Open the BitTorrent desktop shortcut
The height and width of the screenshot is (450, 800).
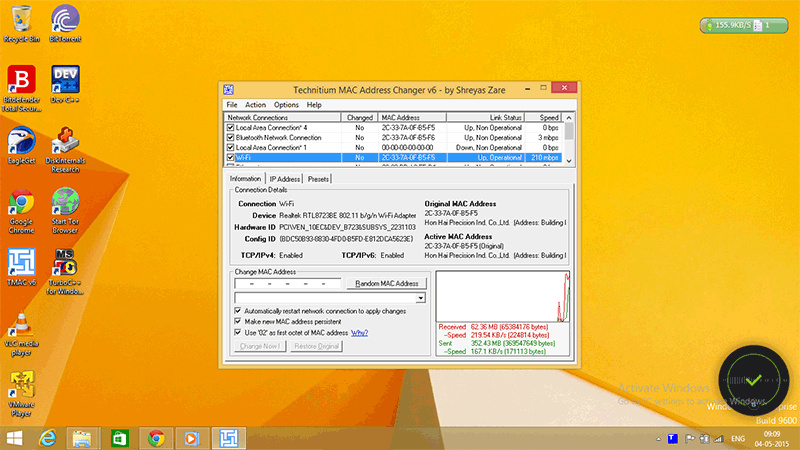tap(65, 21)
